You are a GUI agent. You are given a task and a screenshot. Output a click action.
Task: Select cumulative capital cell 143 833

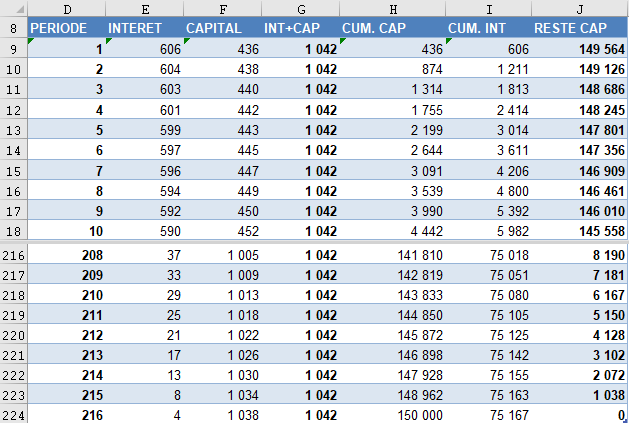click(392, 295)
